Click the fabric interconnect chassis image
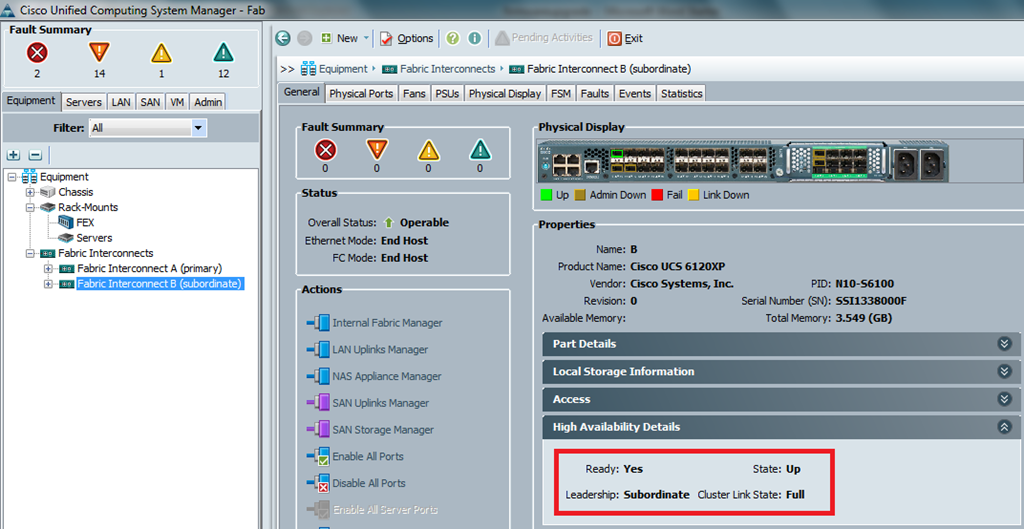This screenshot has width=1024, height=529. (743, 161)
